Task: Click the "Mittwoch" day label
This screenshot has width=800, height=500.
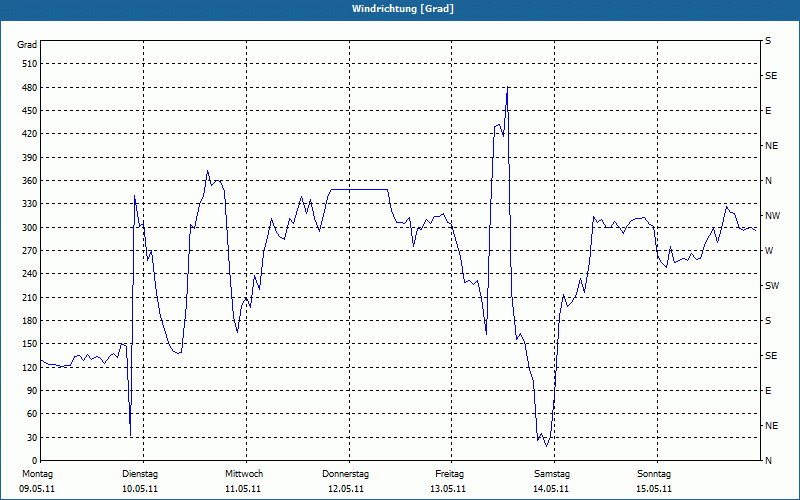Action: click(244, 474)
